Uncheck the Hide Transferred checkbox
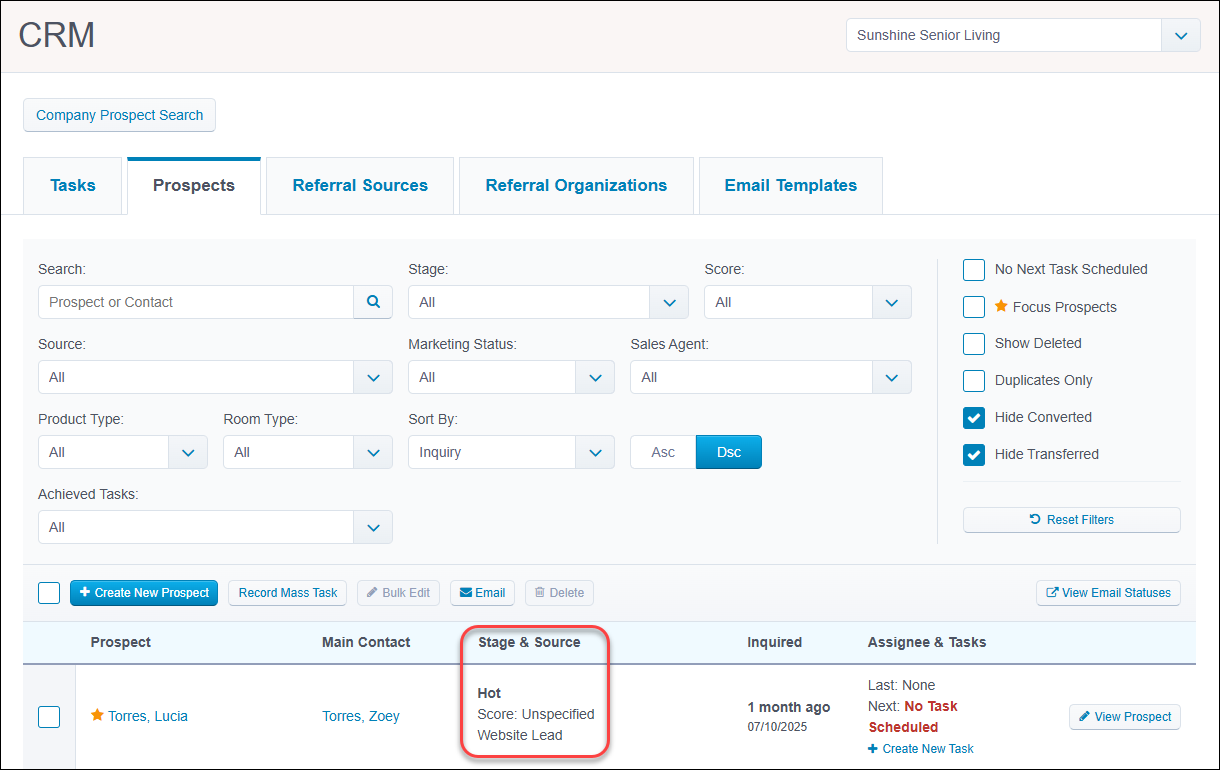Viewport: 1220px width, 770px height. point(974,455)
